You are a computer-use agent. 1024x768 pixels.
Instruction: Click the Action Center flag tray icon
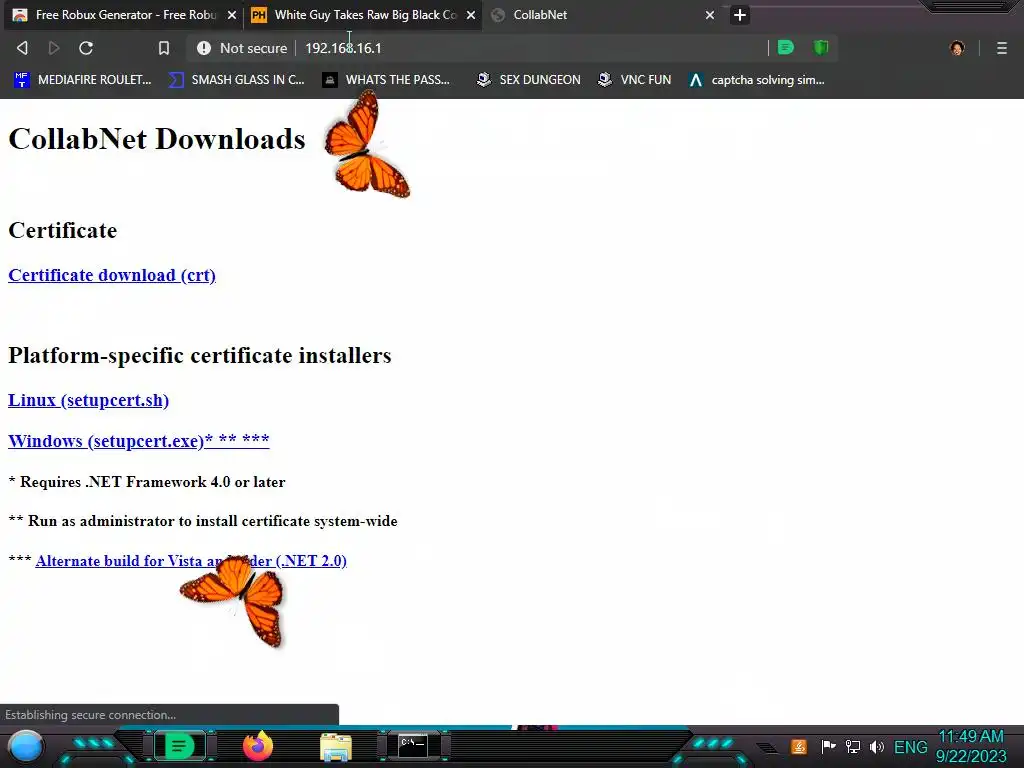(829, 746)
